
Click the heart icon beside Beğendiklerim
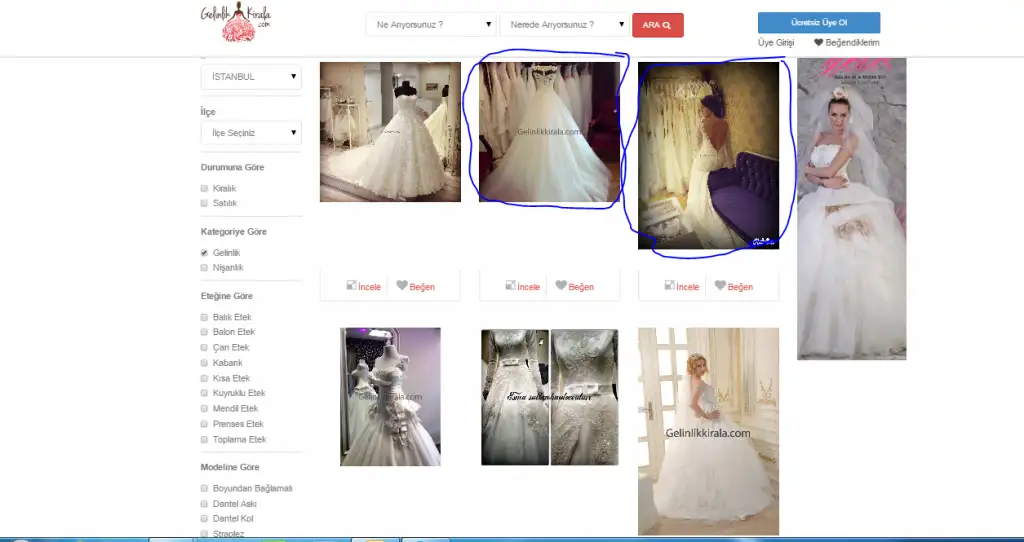(818, 43)
